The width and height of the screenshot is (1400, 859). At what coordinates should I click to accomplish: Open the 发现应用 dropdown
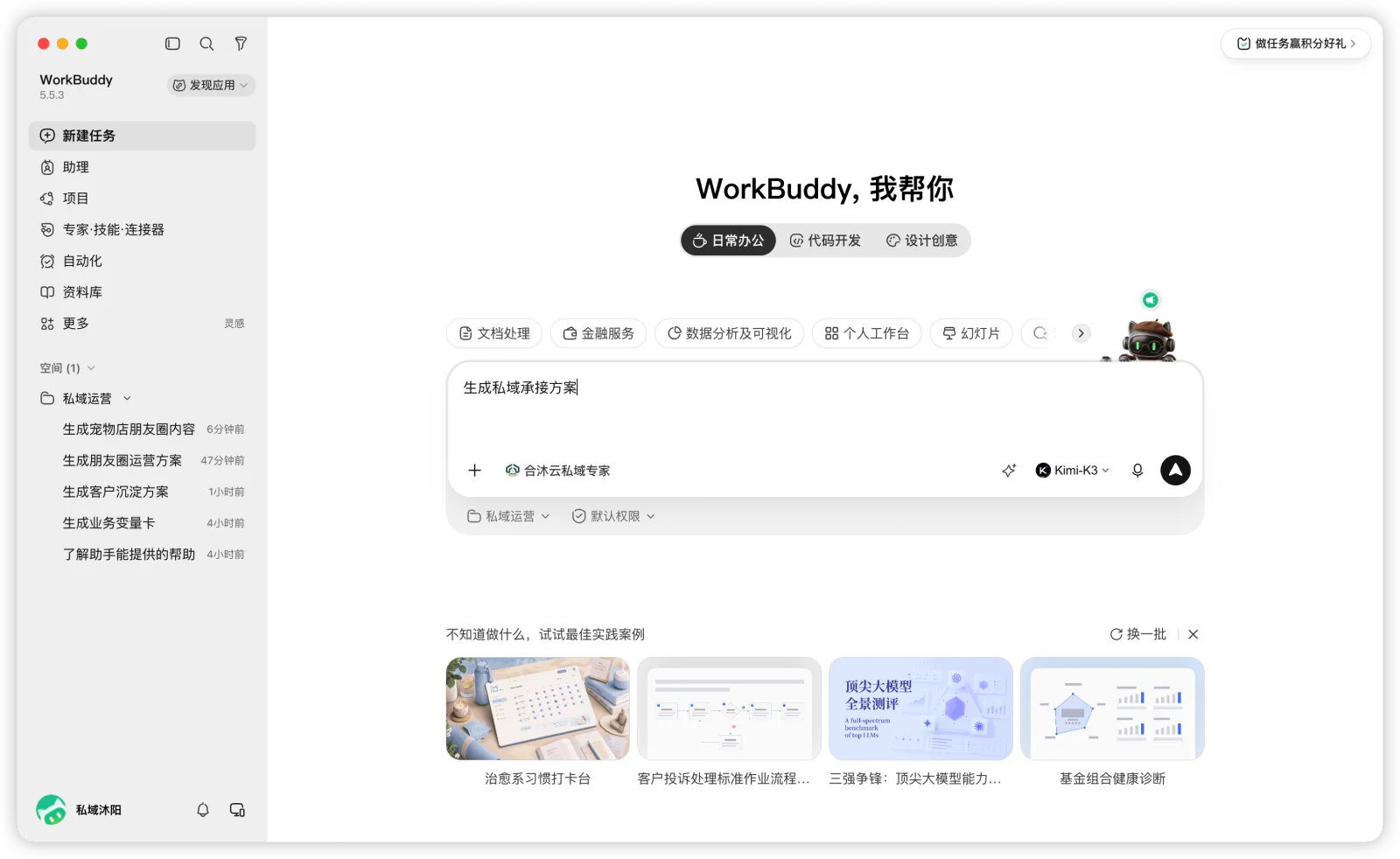211,85
